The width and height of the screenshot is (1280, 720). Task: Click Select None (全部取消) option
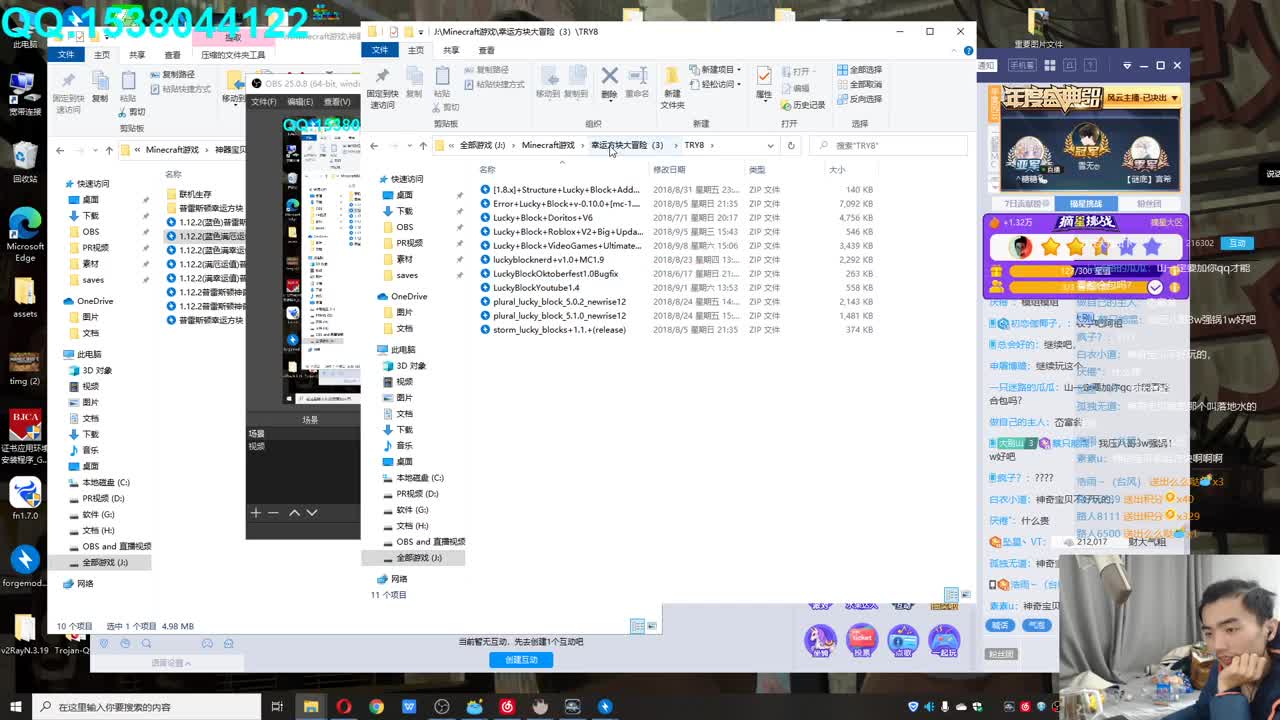860,84
